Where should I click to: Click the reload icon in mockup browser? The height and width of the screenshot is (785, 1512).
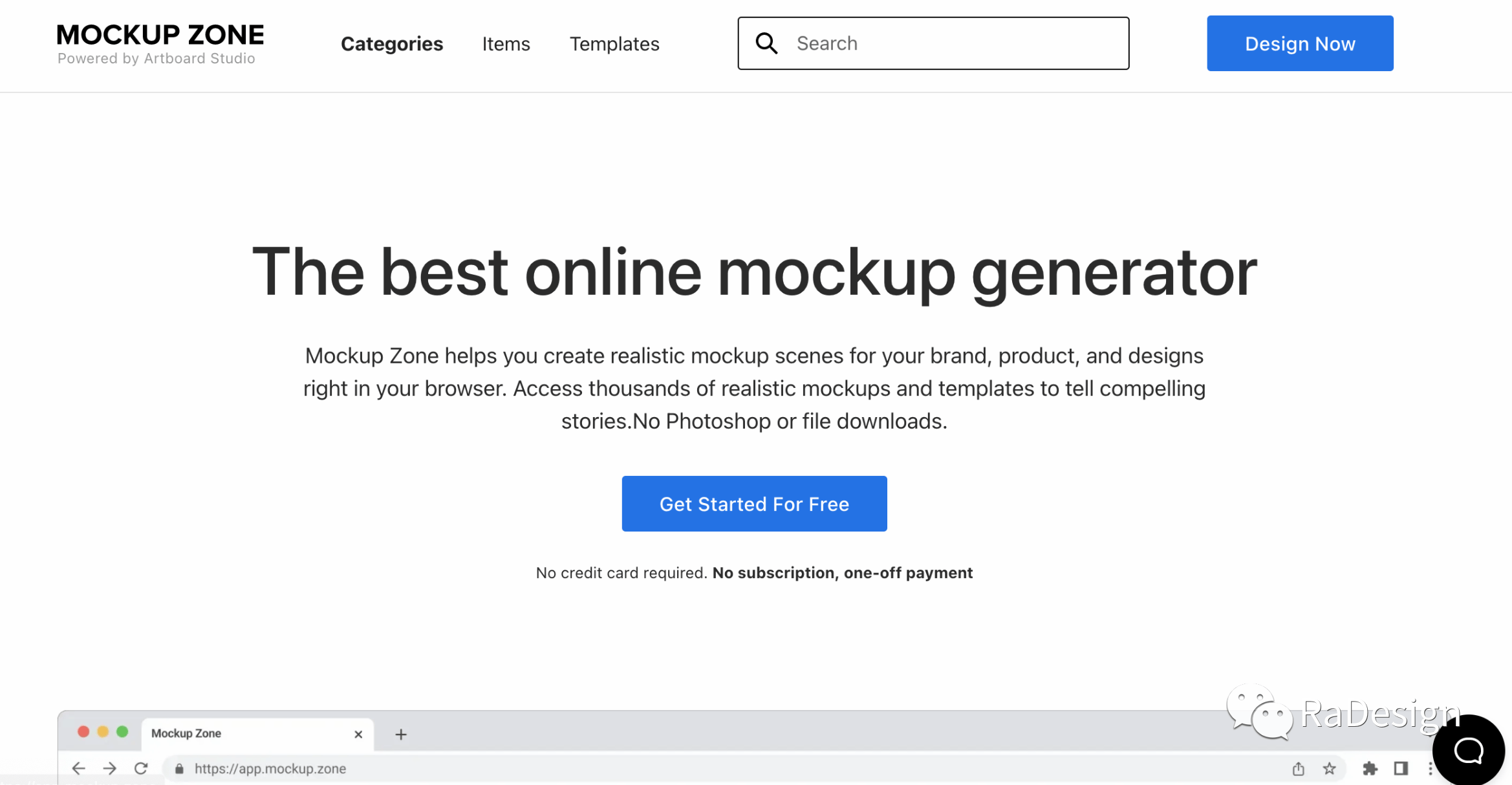pos(140,768)
